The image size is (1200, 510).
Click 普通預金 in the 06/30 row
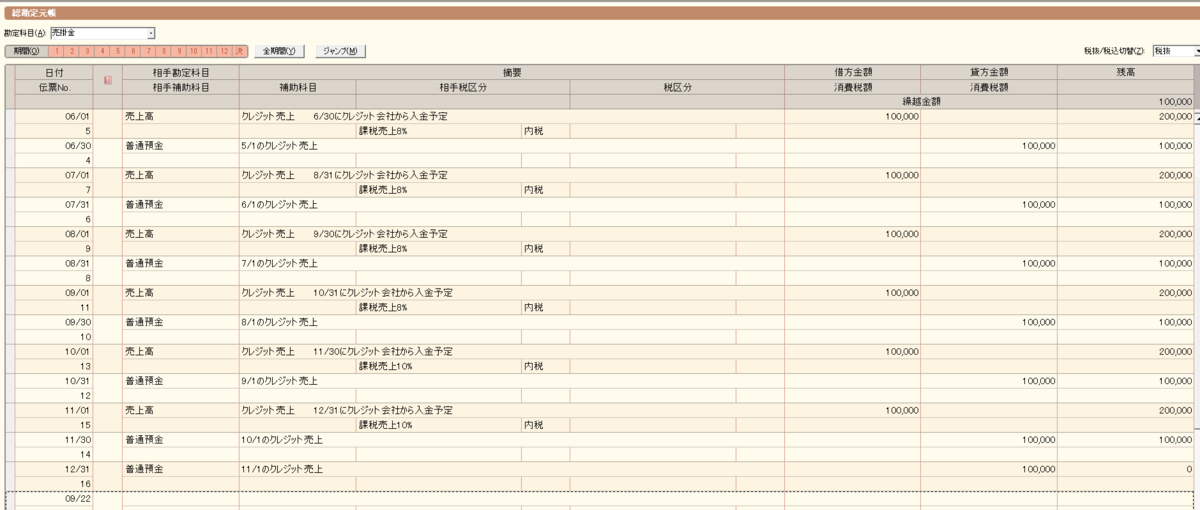click(144, 146)
